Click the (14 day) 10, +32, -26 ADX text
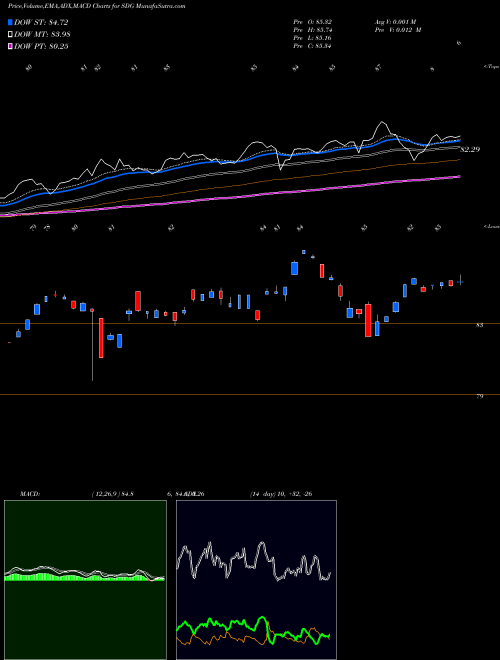Image resolution: width=500 pixels, height=660 pixels. [x=281, y=494]
